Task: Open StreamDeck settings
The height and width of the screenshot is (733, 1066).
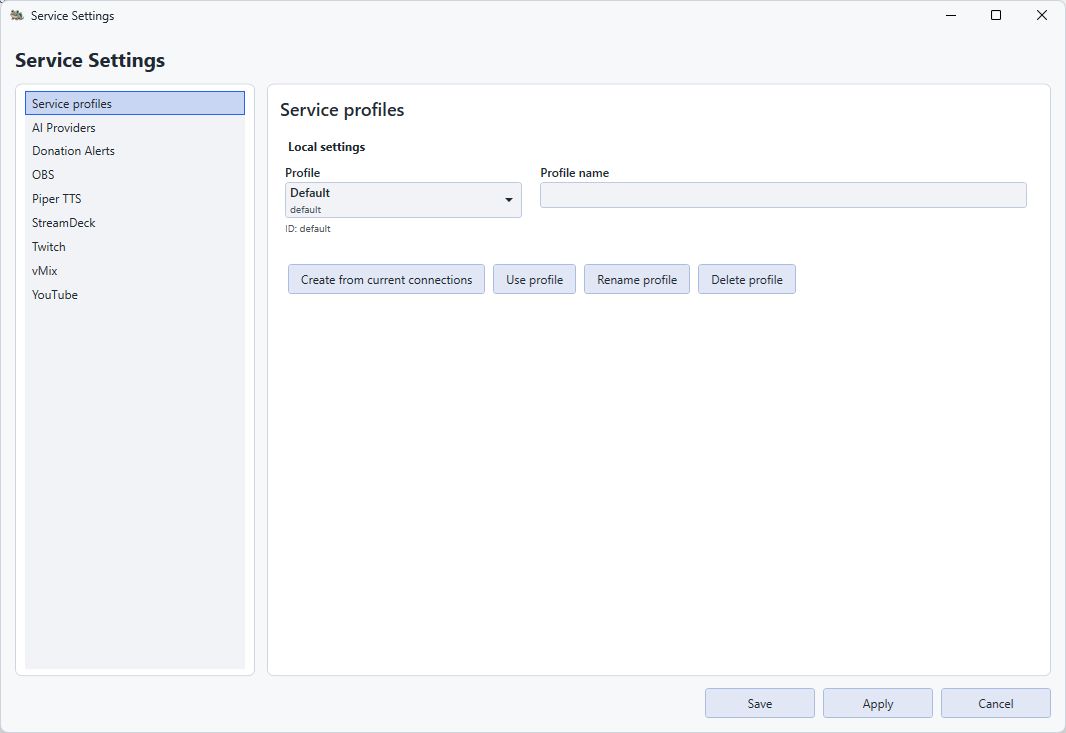Action: click(x=135, y=222)
